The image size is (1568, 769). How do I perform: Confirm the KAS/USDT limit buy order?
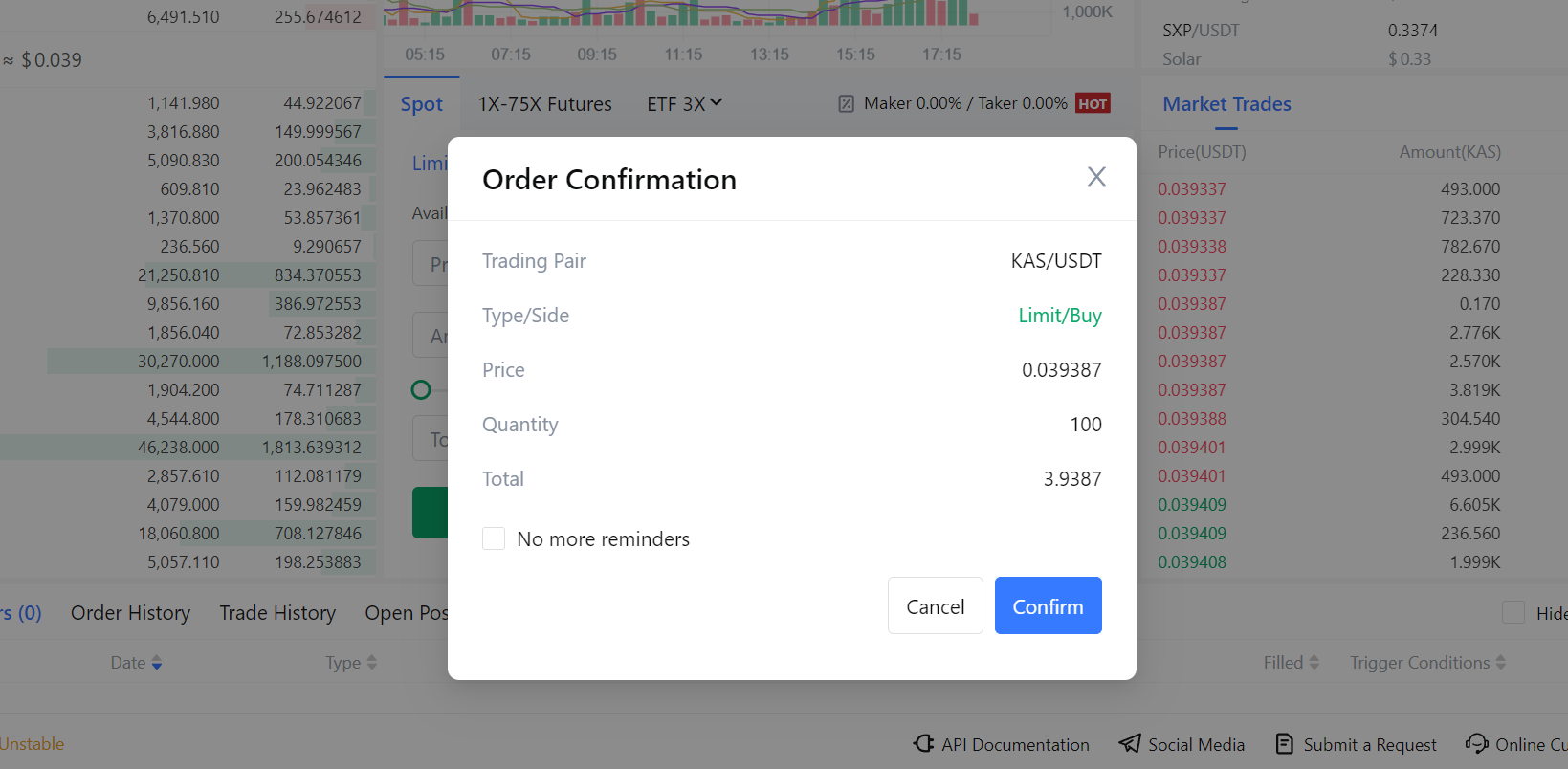1048,605
